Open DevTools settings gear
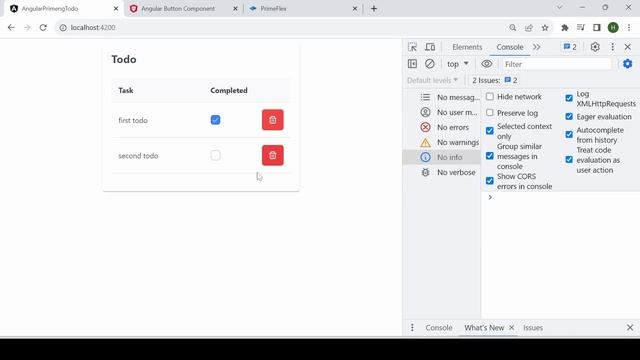 pyautogui.click(x=595, y=47)
